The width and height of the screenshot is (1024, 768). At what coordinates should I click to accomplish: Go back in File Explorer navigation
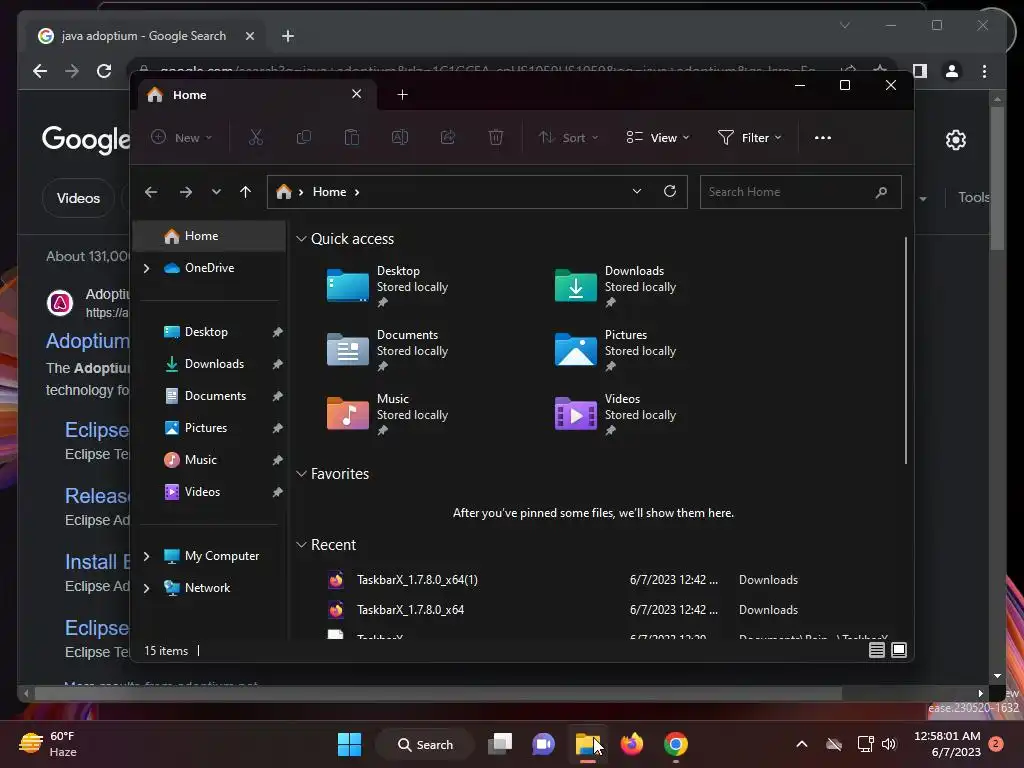(151, 192)
